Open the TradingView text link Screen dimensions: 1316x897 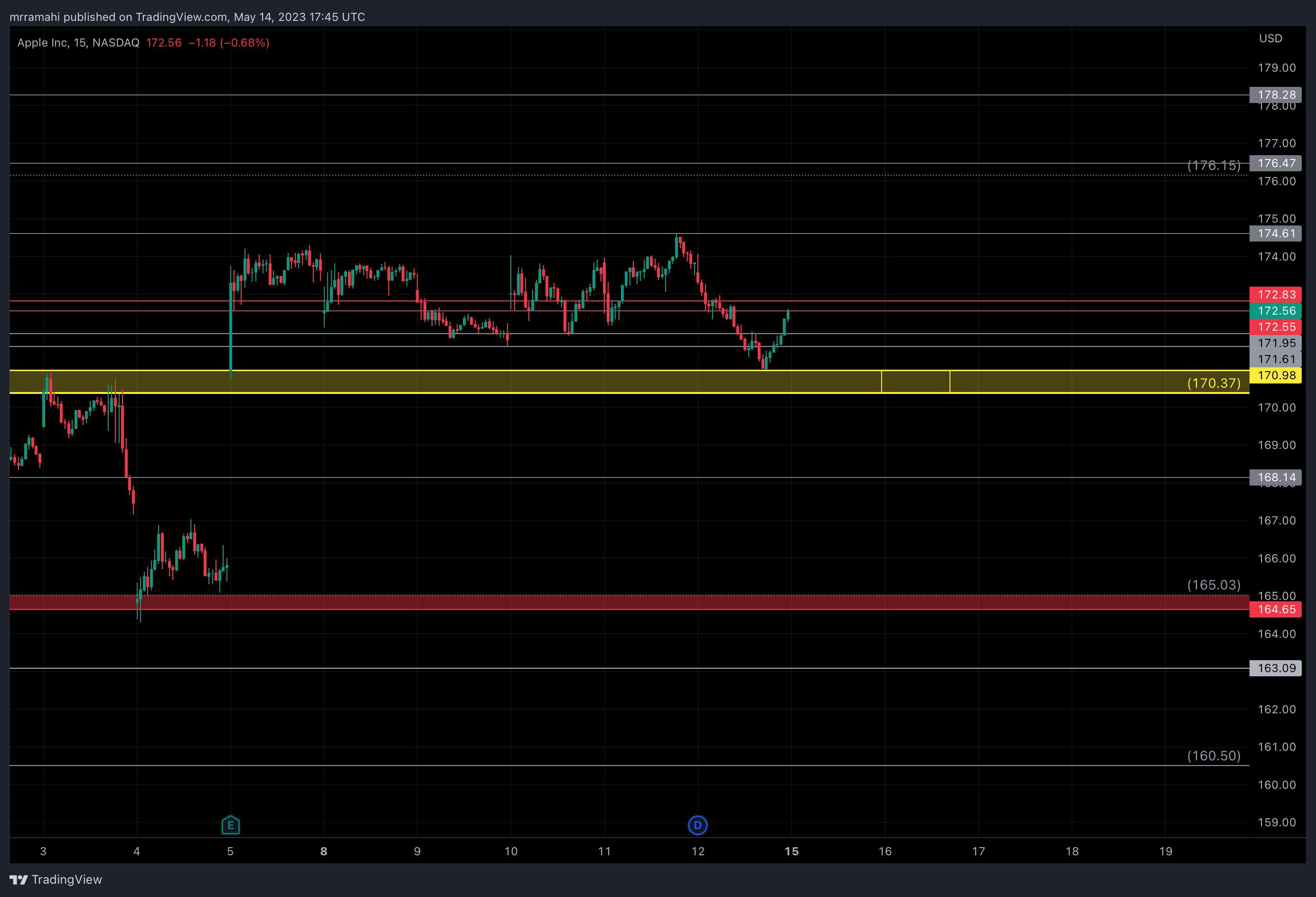[67, 879]
